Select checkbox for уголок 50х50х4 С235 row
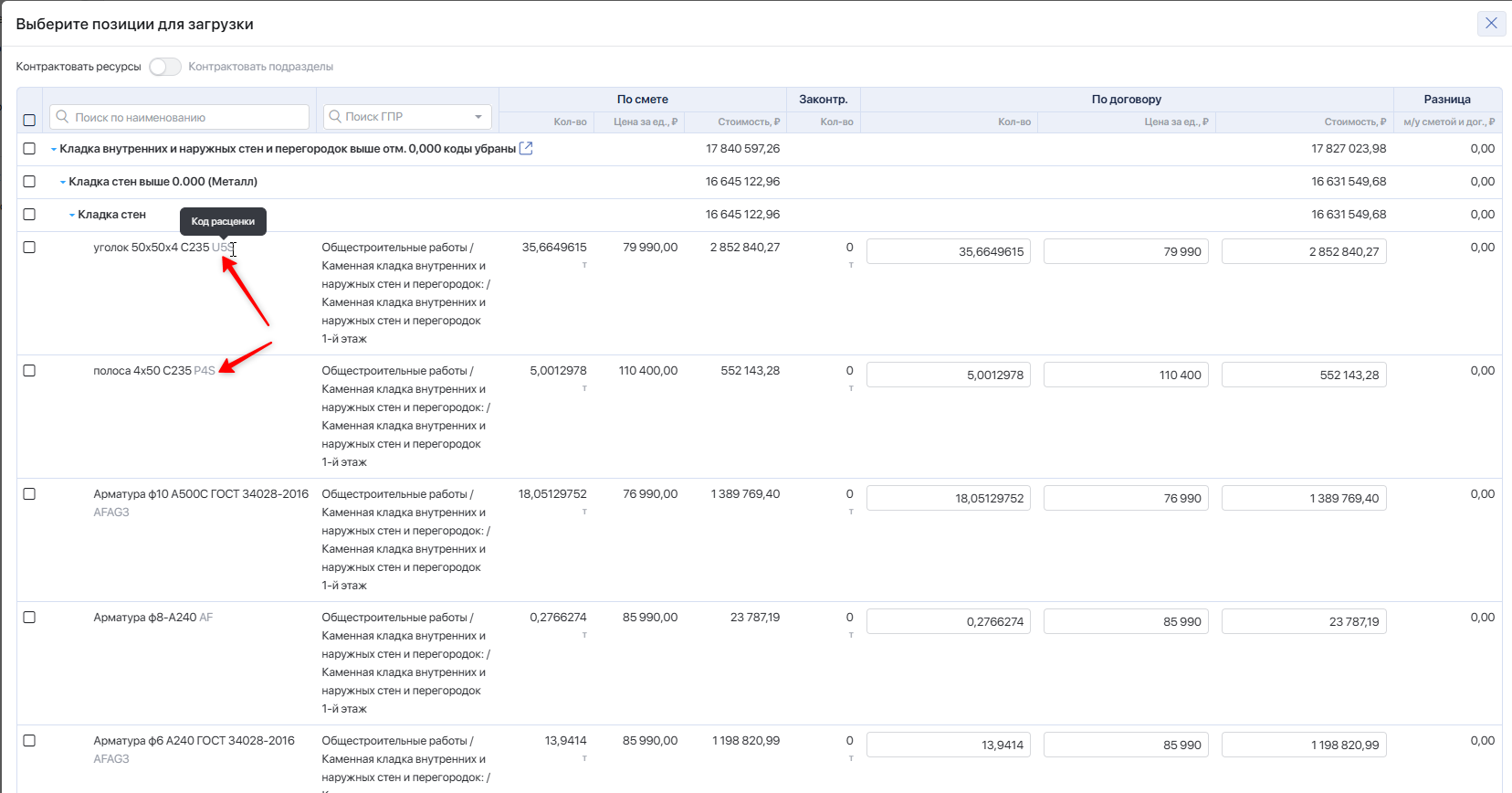The image size is (1512, 793). (29, 248)
